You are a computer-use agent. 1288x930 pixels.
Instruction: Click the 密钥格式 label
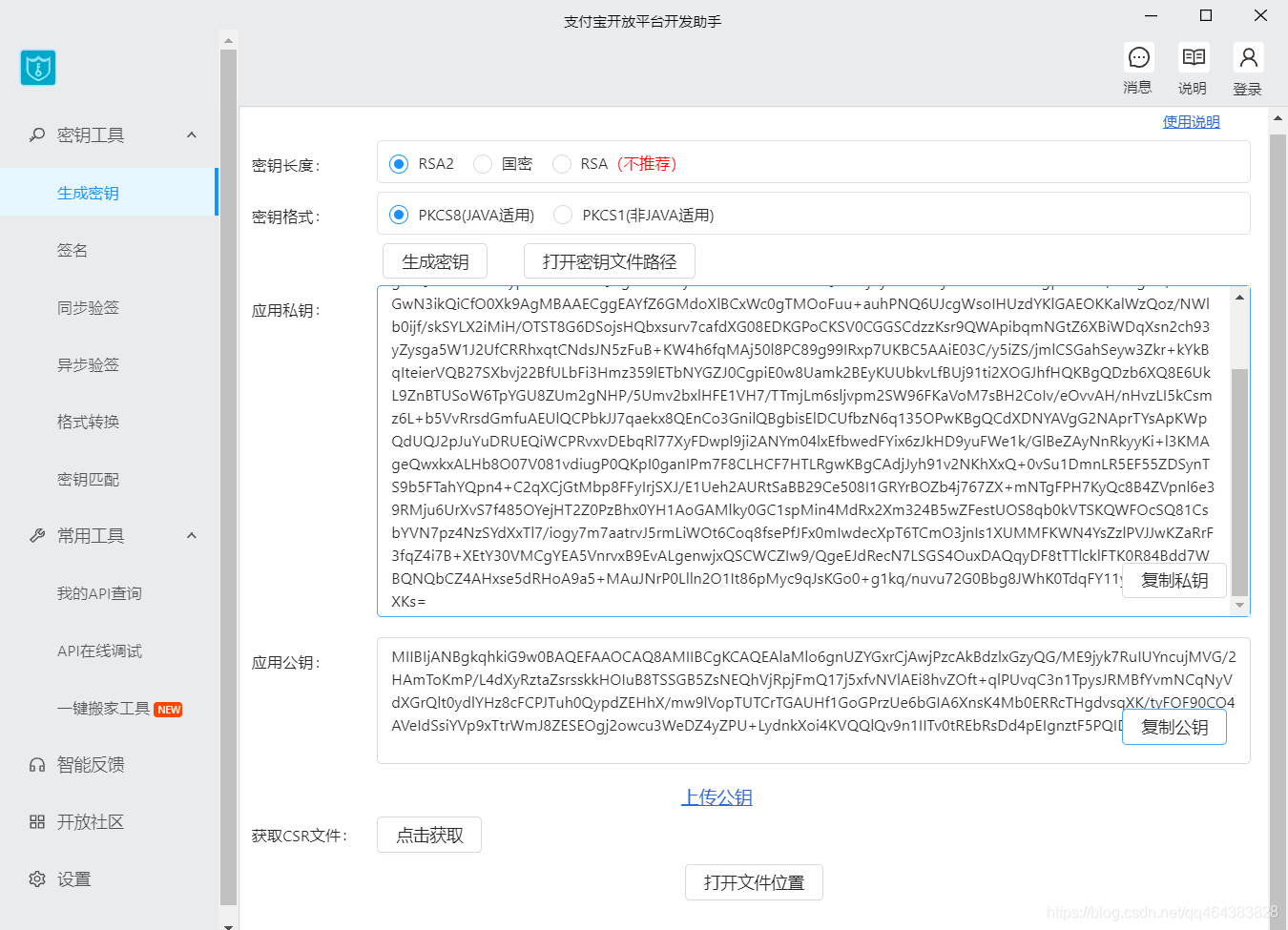coord(285,217)
